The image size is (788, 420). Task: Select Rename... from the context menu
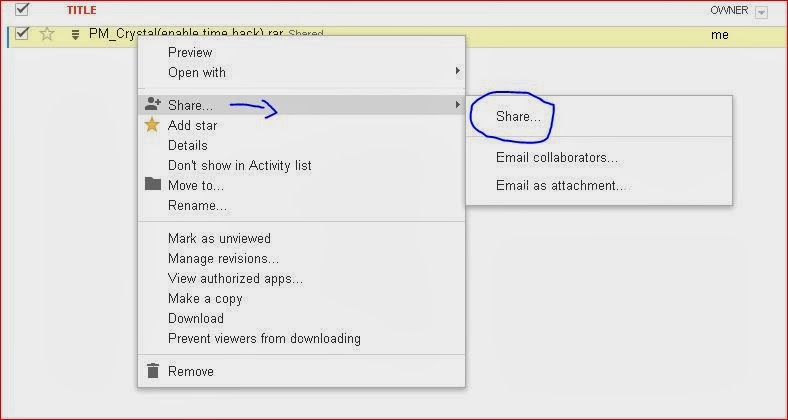tap(198, 205)
